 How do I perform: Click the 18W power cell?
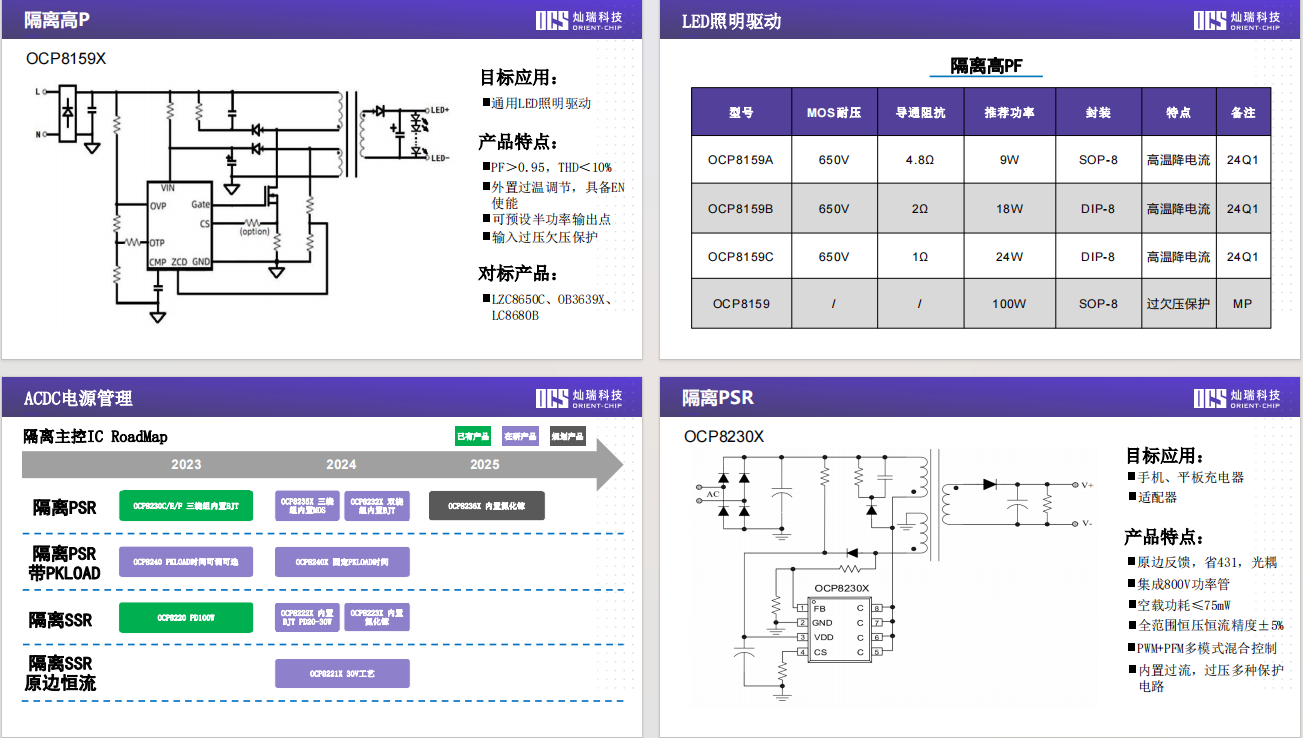tap(1009, 208)
